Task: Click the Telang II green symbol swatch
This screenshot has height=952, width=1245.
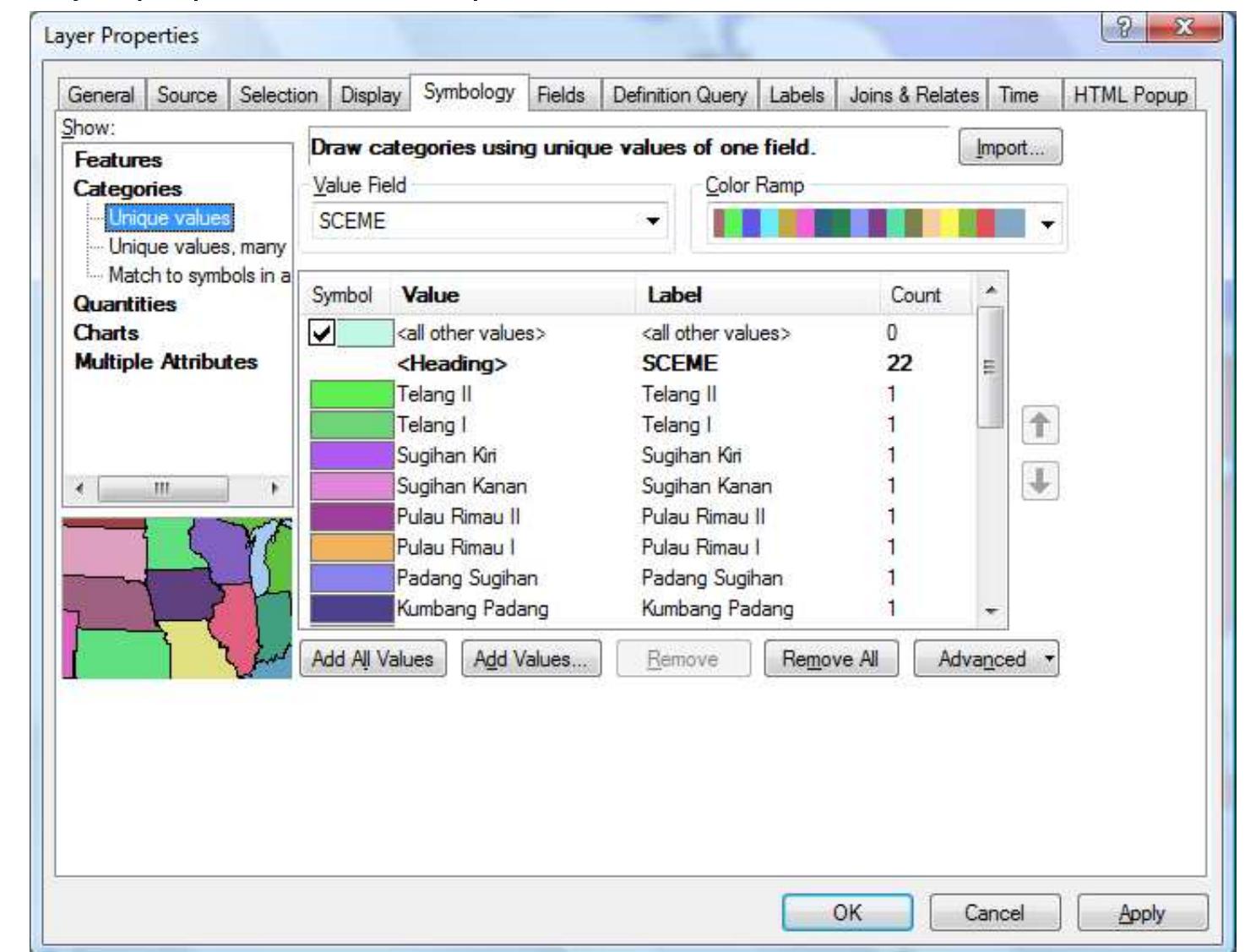Action: point(351,394)
